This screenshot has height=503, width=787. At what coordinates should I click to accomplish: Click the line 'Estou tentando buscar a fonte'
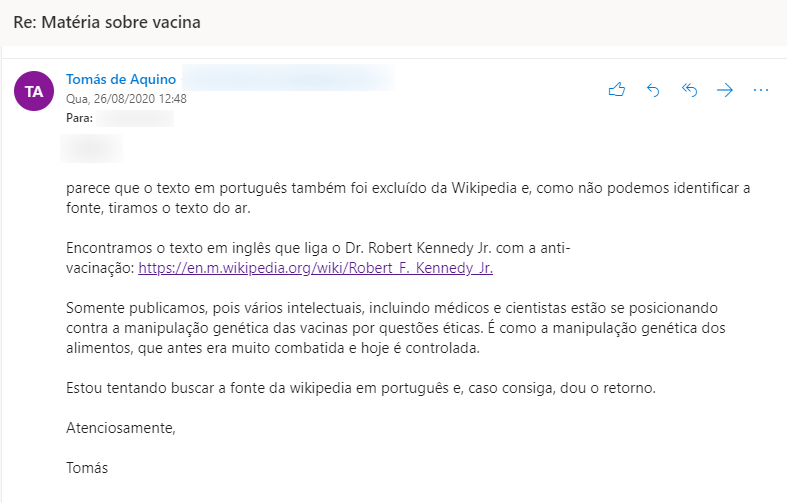(x=361, y=388)
